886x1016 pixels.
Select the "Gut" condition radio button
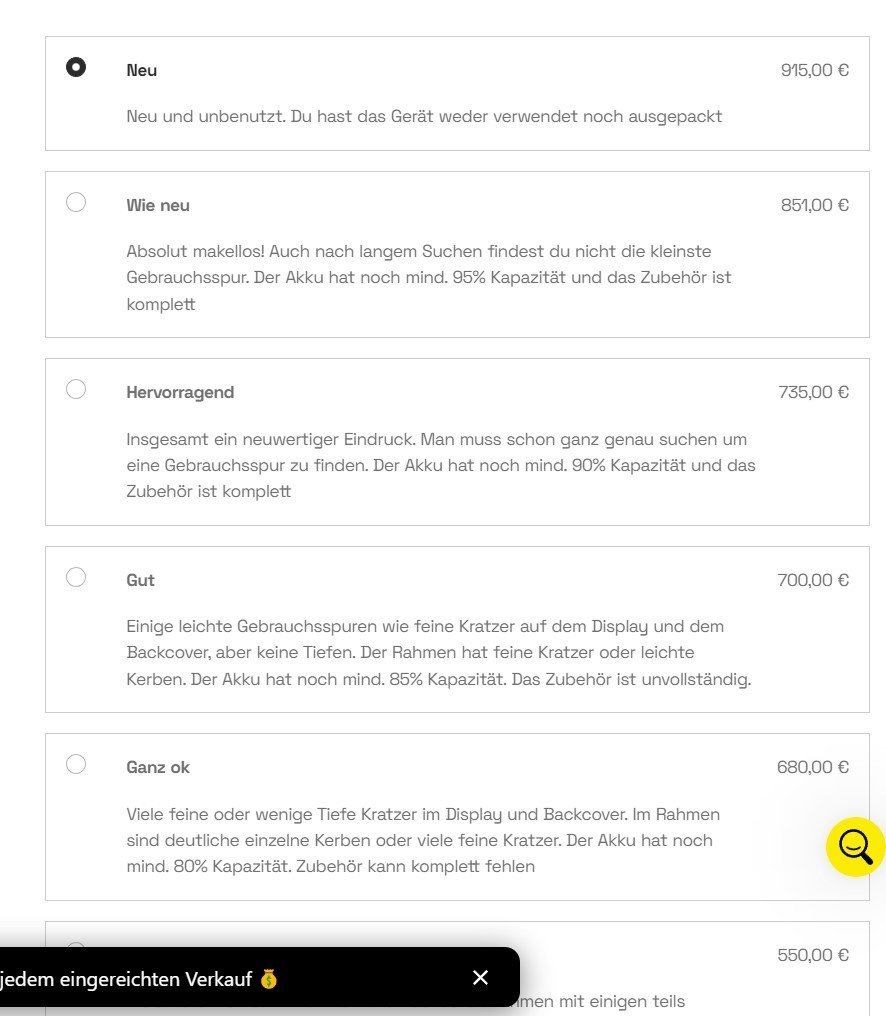pyautogui.click(x=76, y=577)
